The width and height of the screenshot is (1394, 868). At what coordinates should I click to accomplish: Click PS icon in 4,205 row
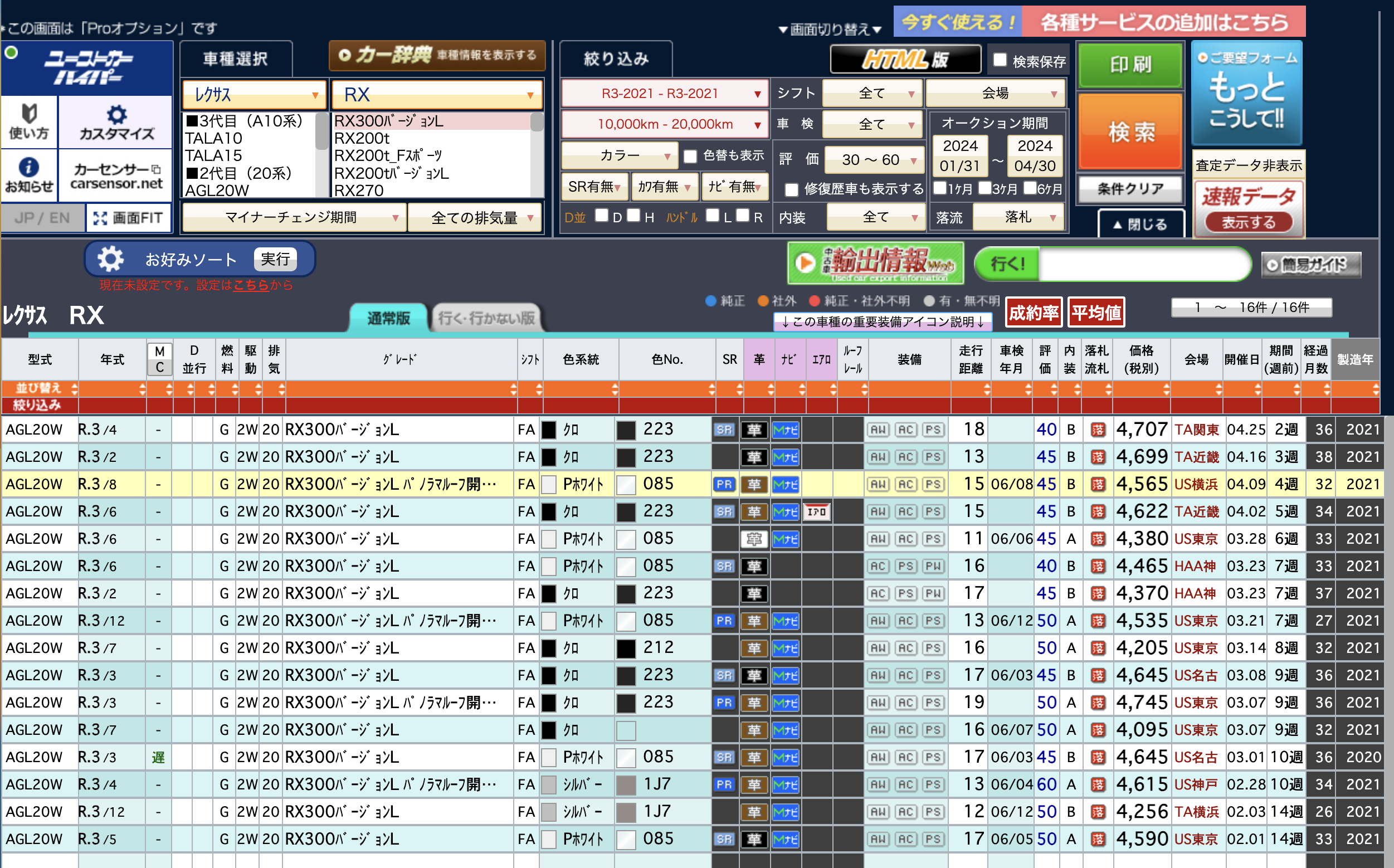pos(933,648)
